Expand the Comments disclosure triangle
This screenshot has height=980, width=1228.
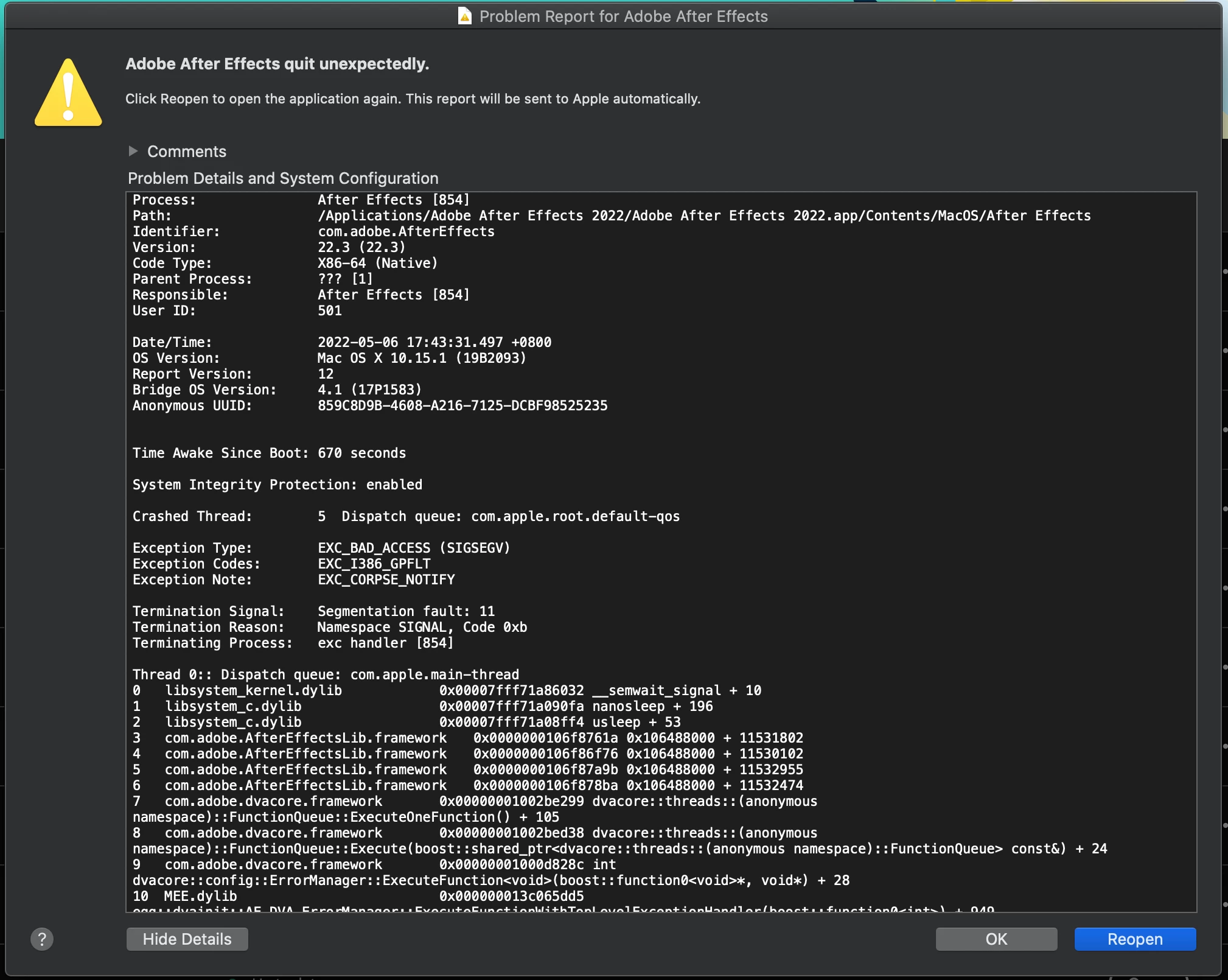(133, 151)
